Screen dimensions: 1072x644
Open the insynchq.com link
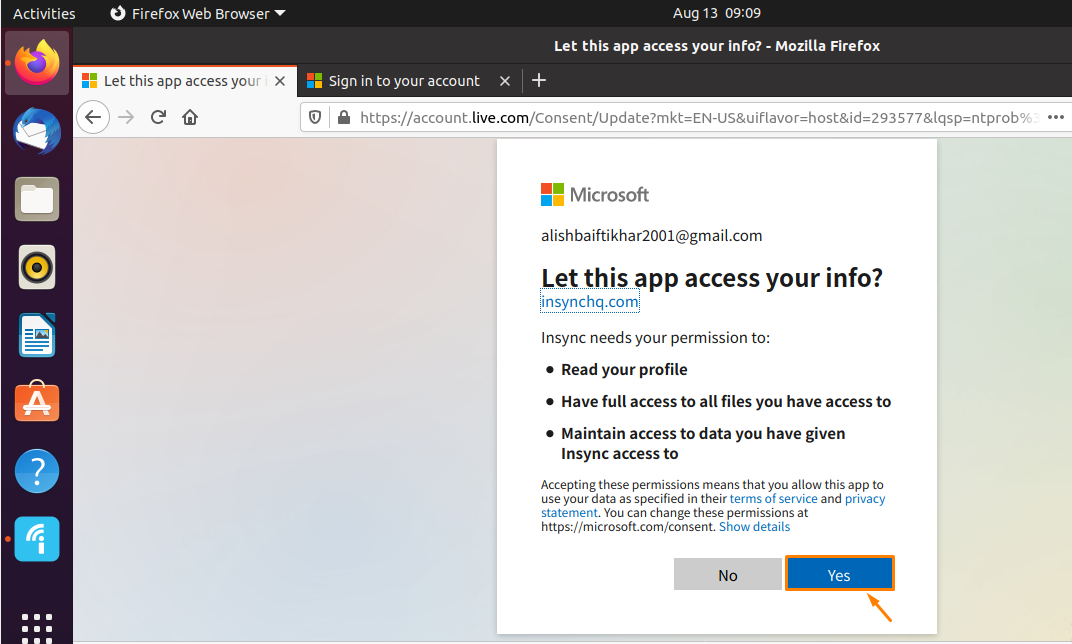(x=590, y=301)
